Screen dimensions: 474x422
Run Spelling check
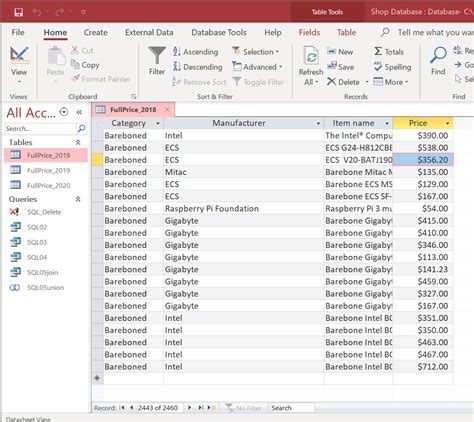coord(392,67)
